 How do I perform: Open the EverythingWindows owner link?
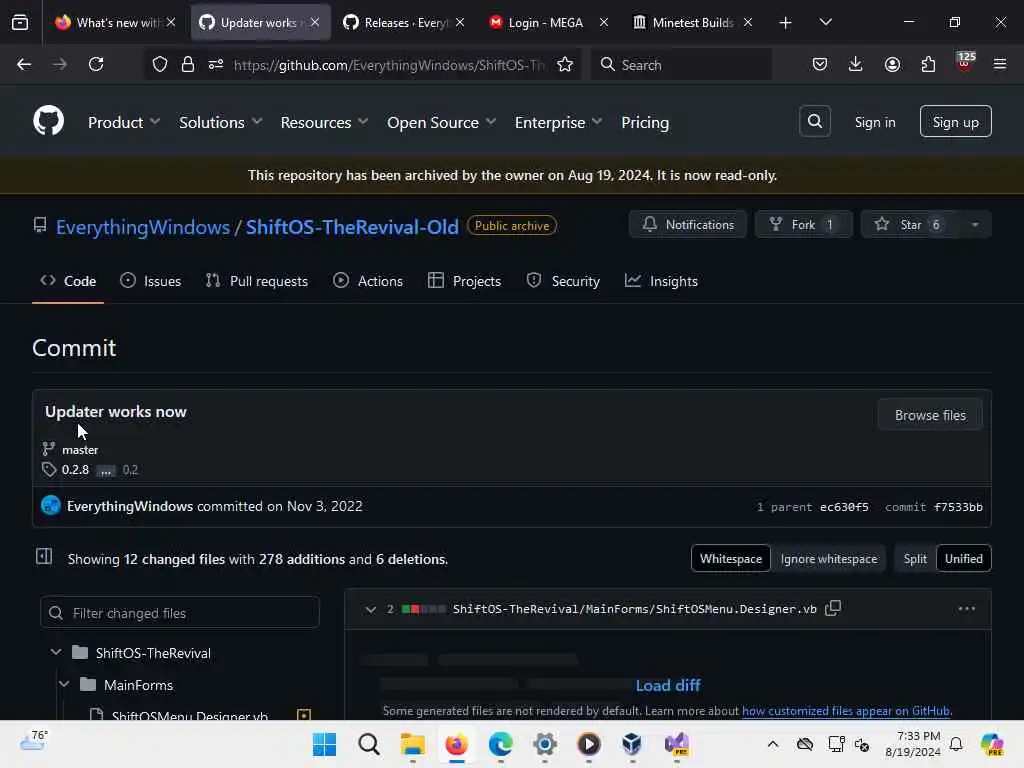[142, 227]
